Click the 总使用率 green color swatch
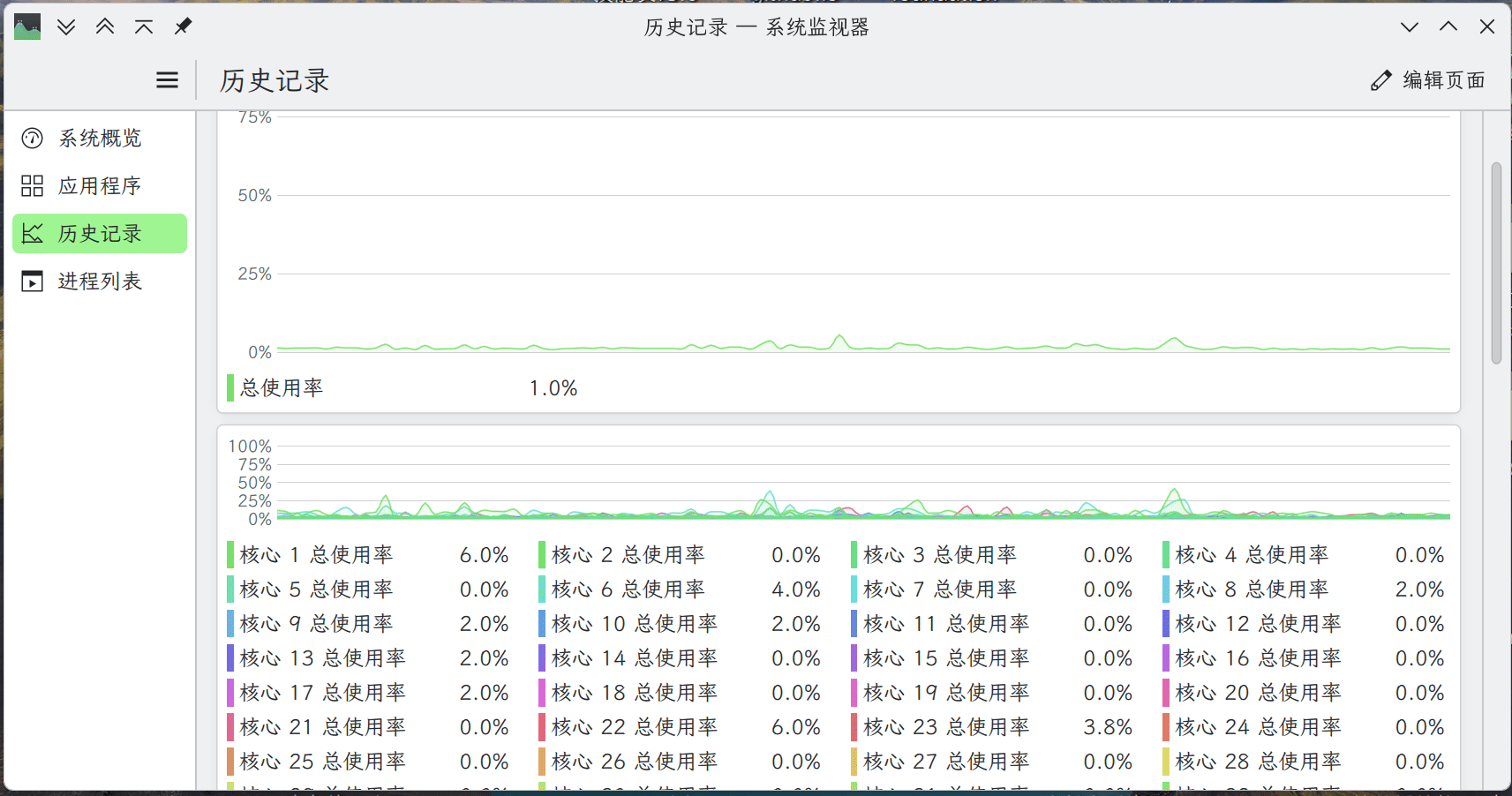Viewport: 1512px width, 796px height. [x=230, y=388]
